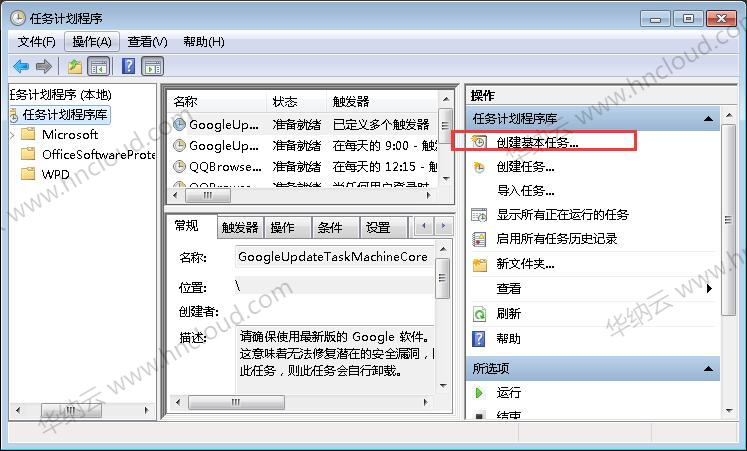The width and height of the screenshot is (747, 451).
Task: Click task list scrollbar down arrow
Action: pyautogui.click(x=446, y=179)
